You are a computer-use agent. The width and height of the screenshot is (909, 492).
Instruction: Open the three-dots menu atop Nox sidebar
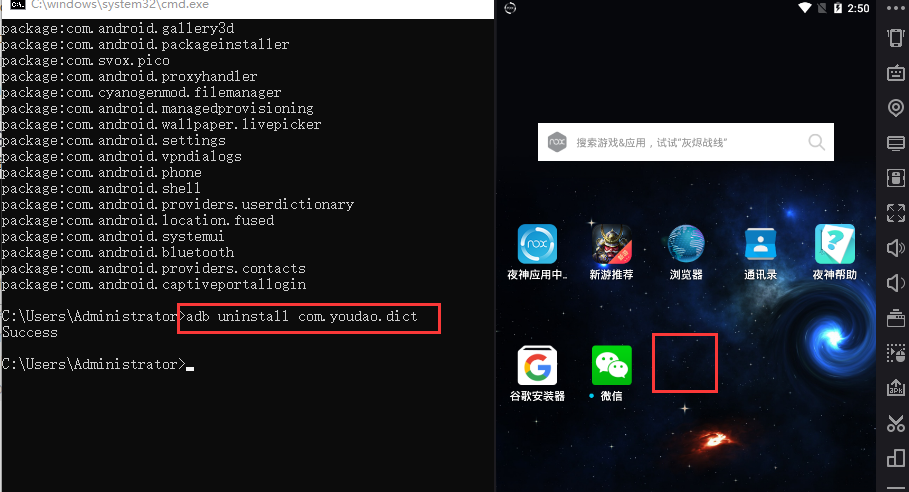[896, 8]
